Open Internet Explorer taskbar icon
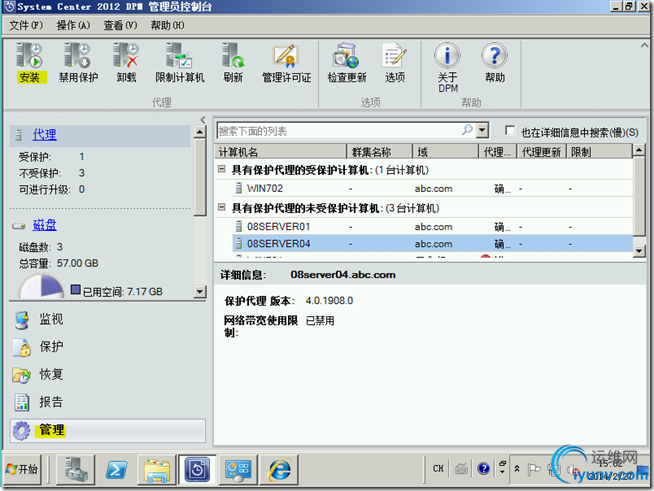654x491 pixels. tap(279, 470)
